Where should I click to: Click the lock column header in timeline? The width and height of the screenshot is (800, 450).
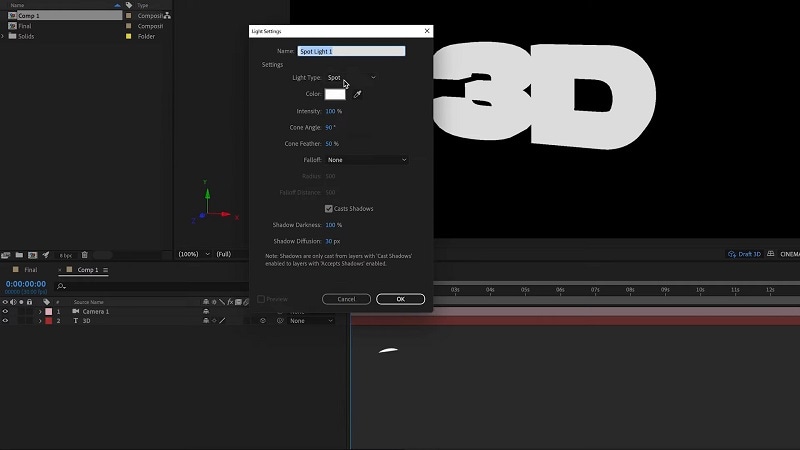29,302
